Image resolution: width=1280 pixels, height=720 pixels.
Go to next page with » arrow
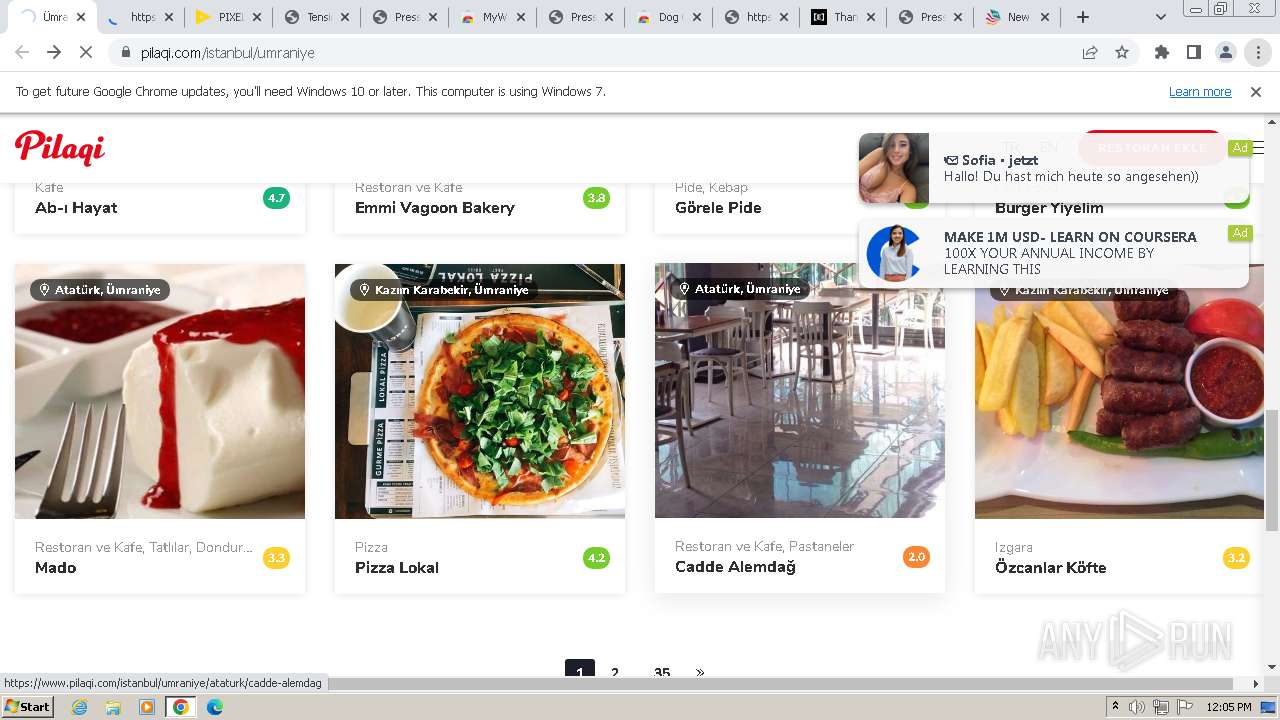700,672
